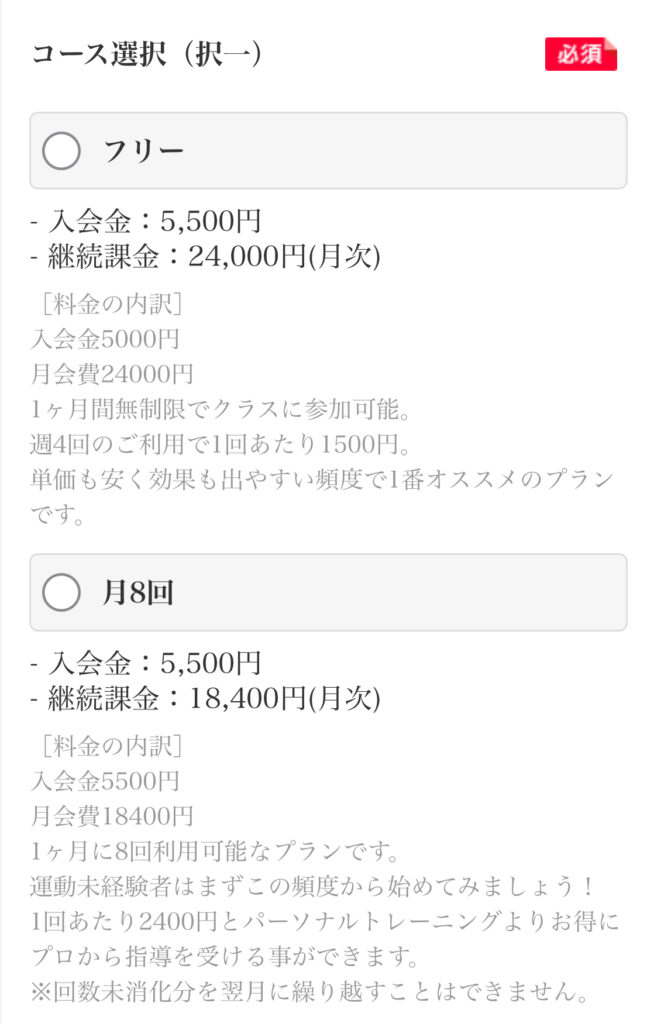The image size is (654, 1024).
Task: Click the 入会金5000円 breakdown text
Action: pos(105,339)
